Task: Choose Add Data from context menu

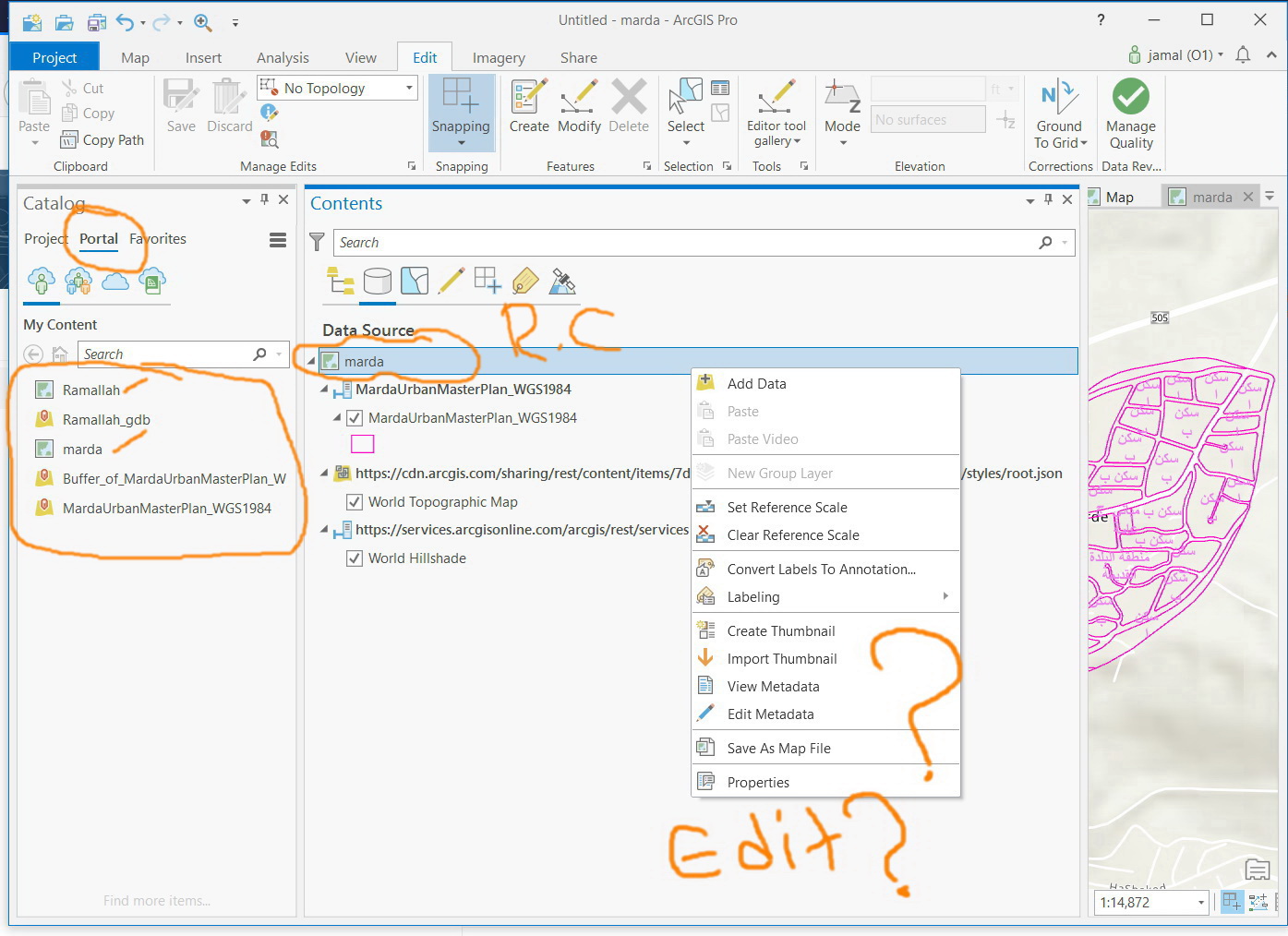Action: coord(825,383)
